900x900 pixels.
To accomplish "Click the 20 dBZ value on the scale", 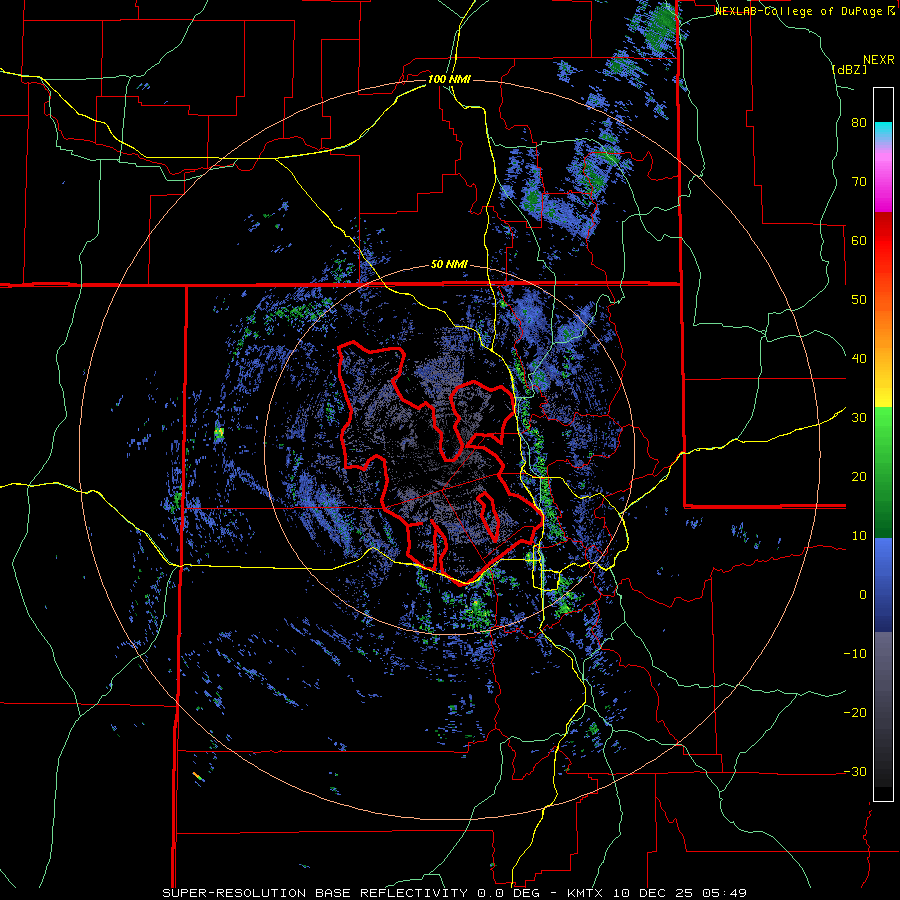I will click(859, 477).
